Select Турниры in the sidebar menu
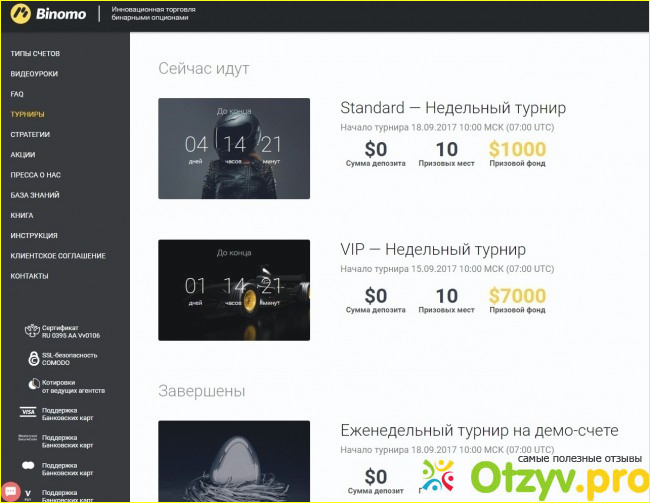Viewport: 650px width, 503px height. (x=27, y=114)
